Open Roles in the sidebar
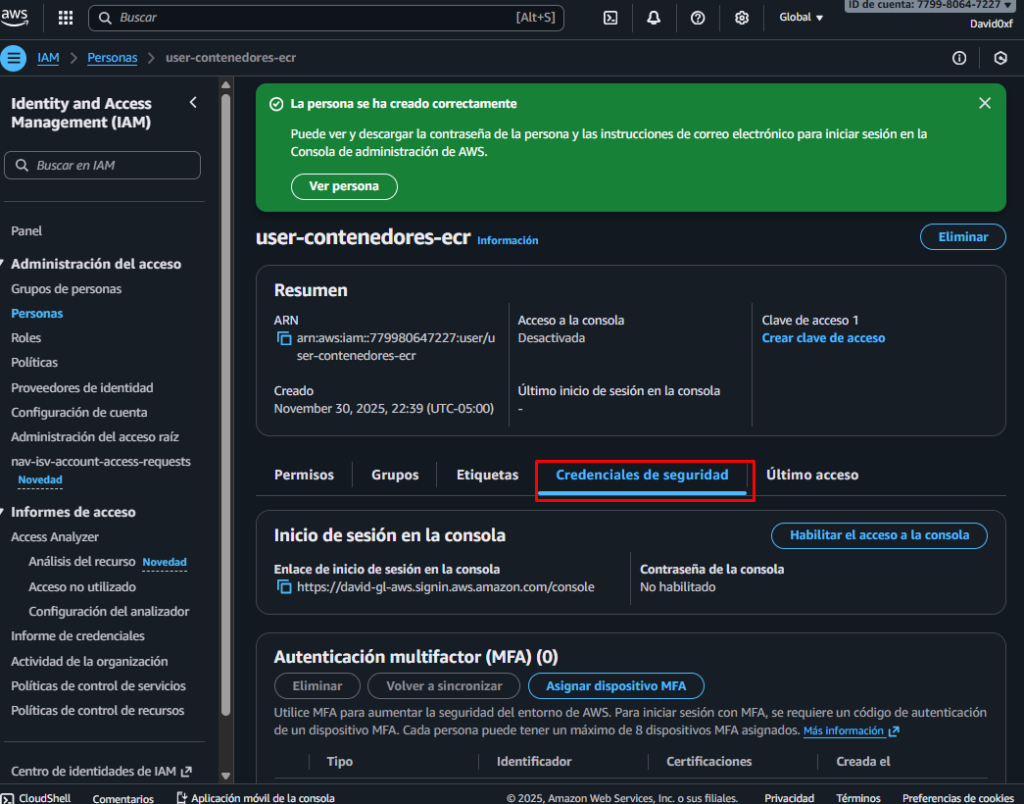This screenshot has width=1024, height=804. click(x=26, y=338)
